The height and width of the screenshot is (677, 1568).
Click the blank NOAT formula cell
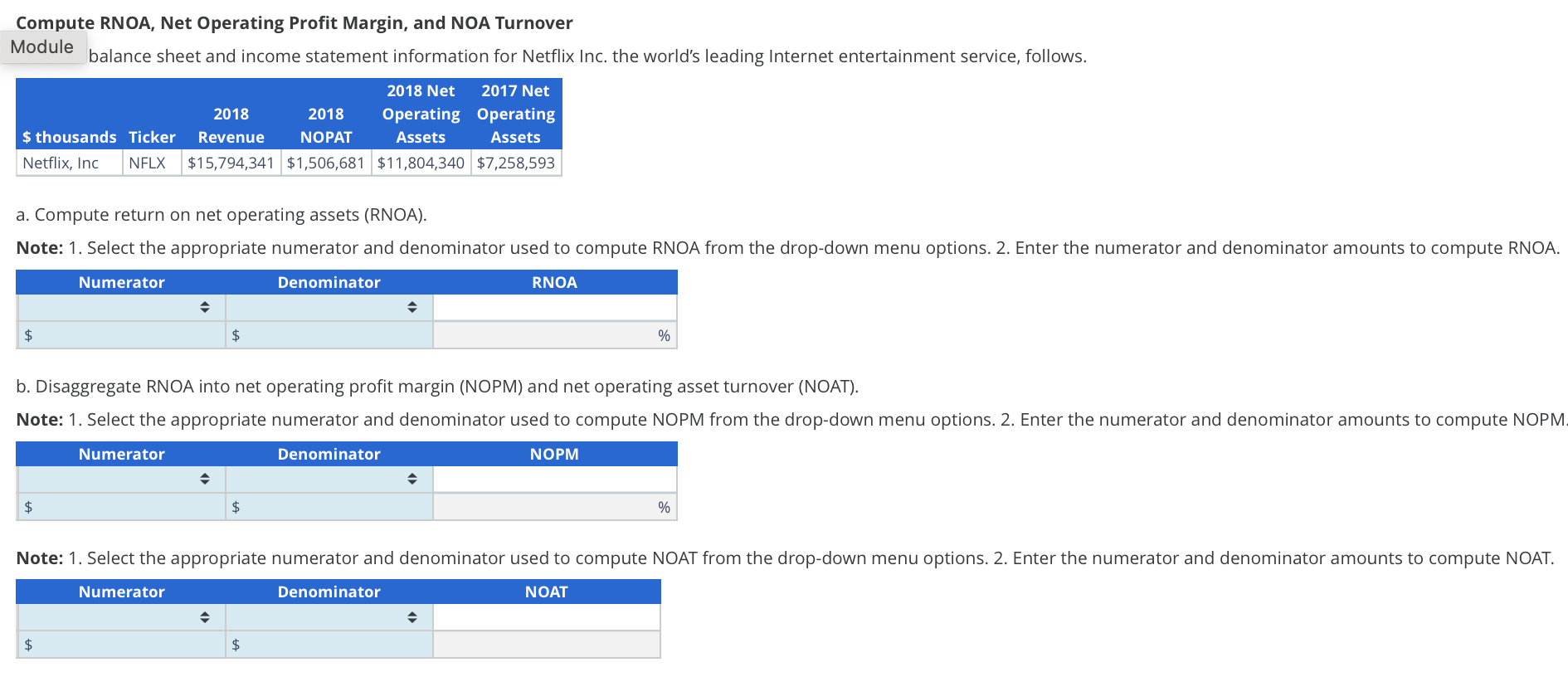coord(546,617)
